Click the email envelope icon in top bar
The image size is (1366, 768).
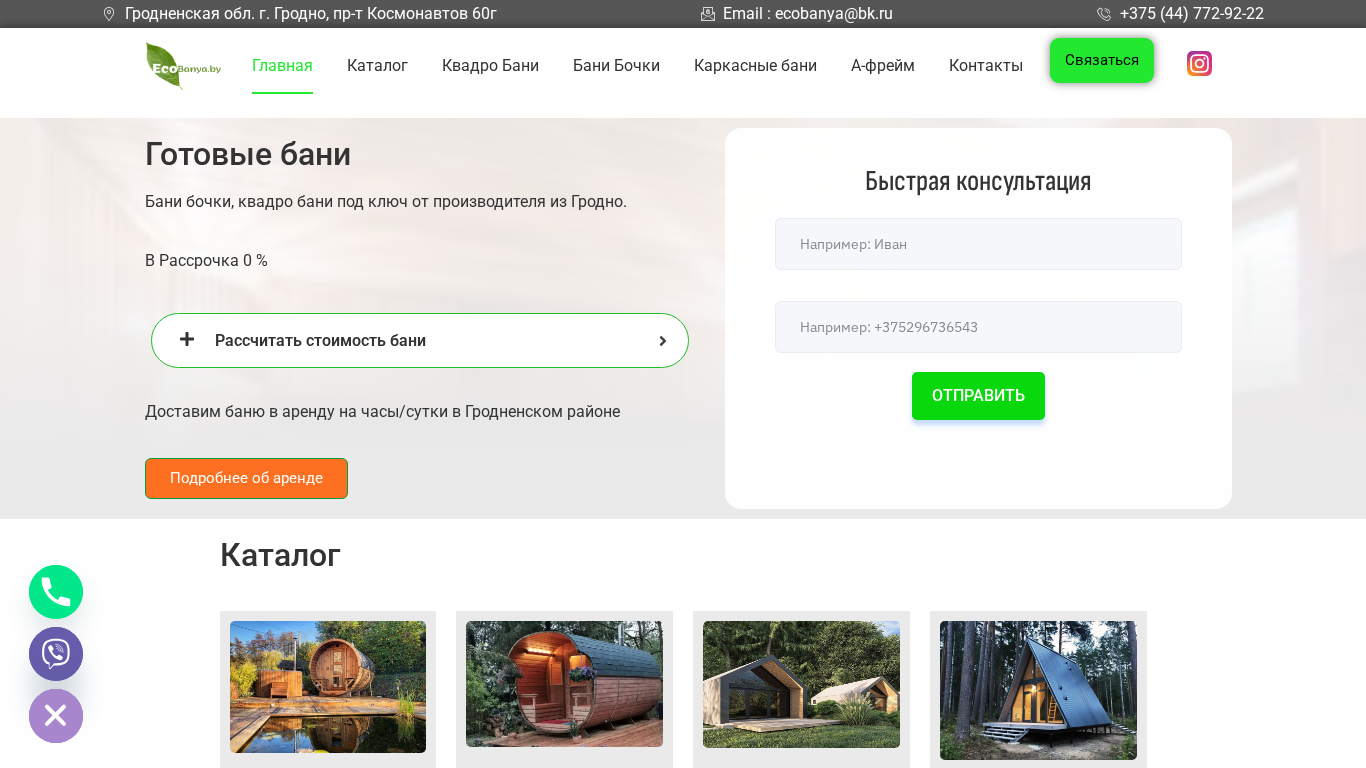708,14
